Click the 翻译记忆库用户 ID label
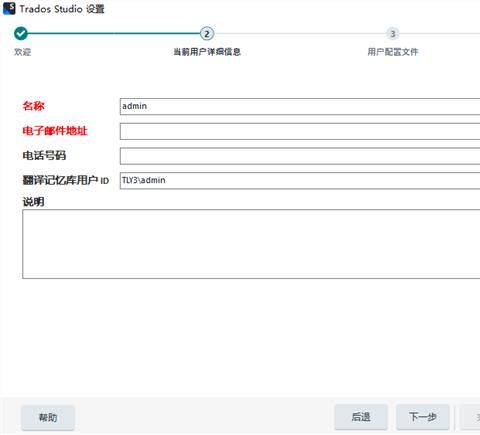 click(x=66, y=180)
